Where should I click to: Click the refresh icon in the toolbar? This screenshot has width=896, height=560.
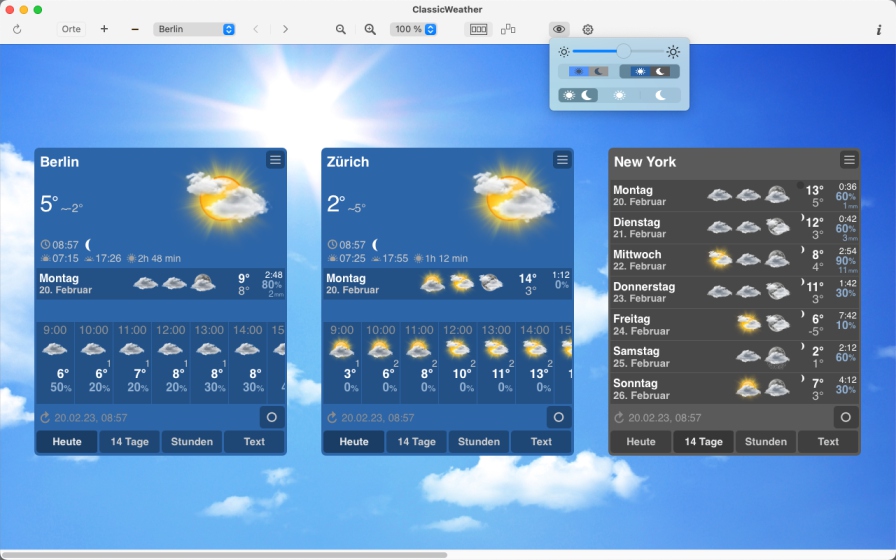coord(17,29)
